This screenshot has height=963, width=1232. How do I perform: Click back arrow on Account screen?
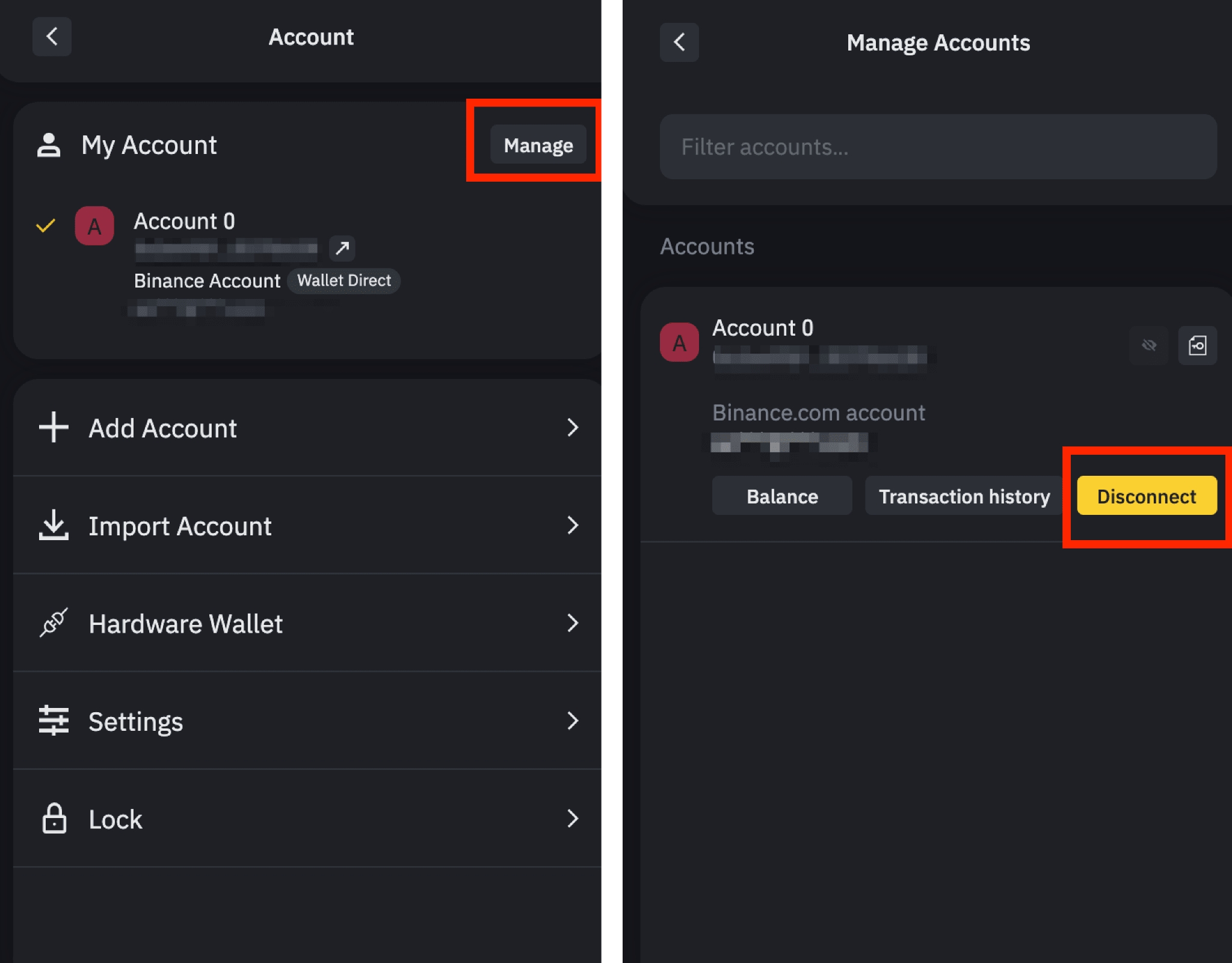tap(52, 37)
